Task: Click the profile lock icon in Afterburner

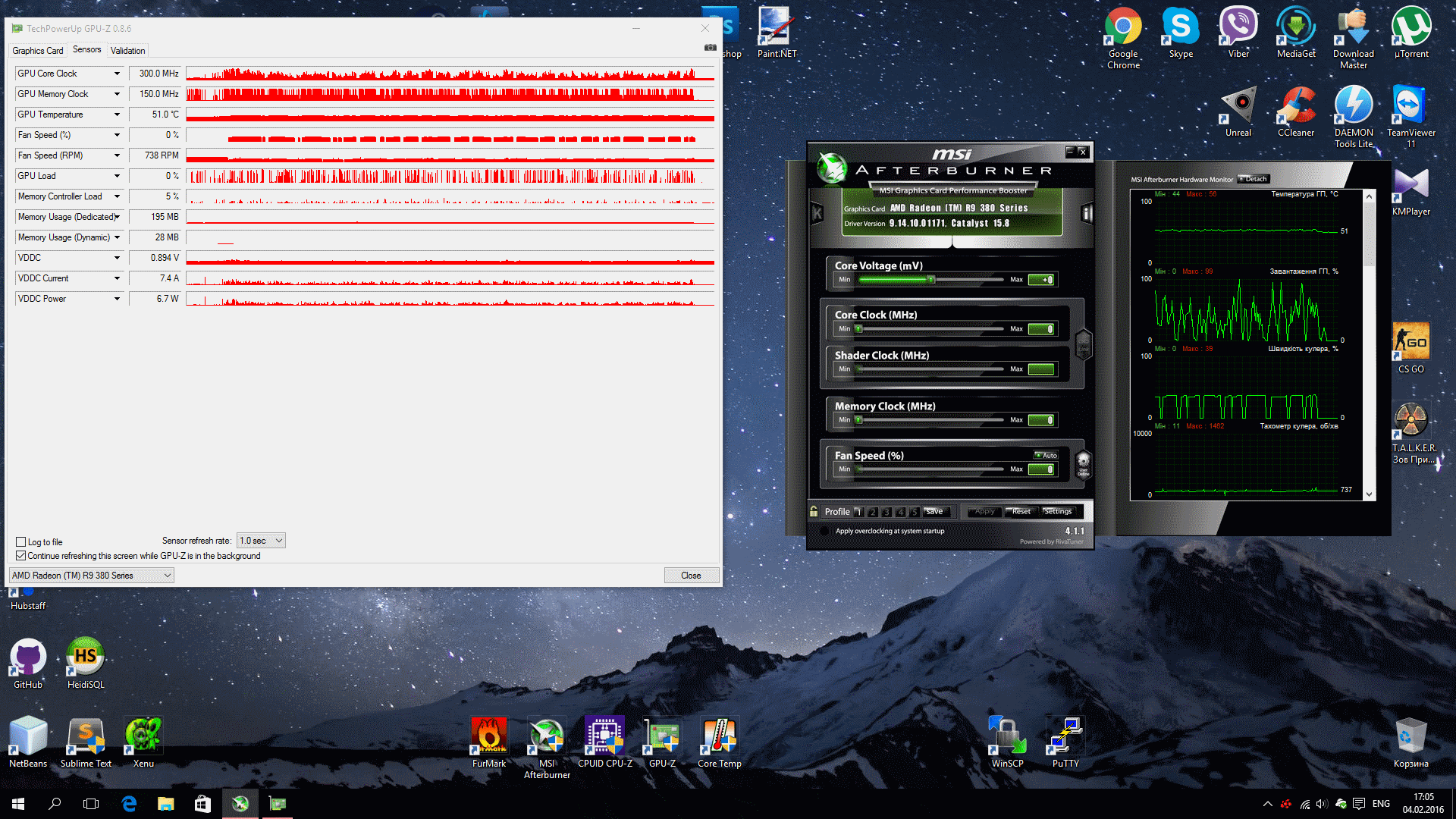Action: [814, 512]
